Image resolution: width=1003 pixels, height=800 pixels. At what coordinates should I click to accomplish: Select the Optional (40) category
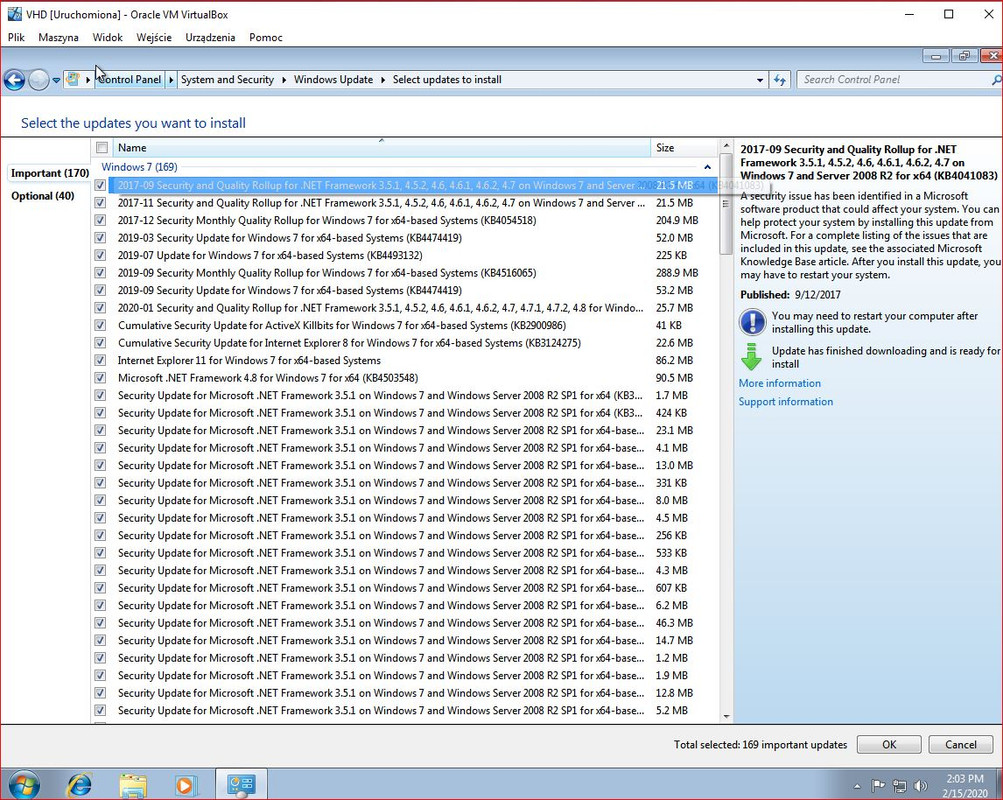point(43,196)
